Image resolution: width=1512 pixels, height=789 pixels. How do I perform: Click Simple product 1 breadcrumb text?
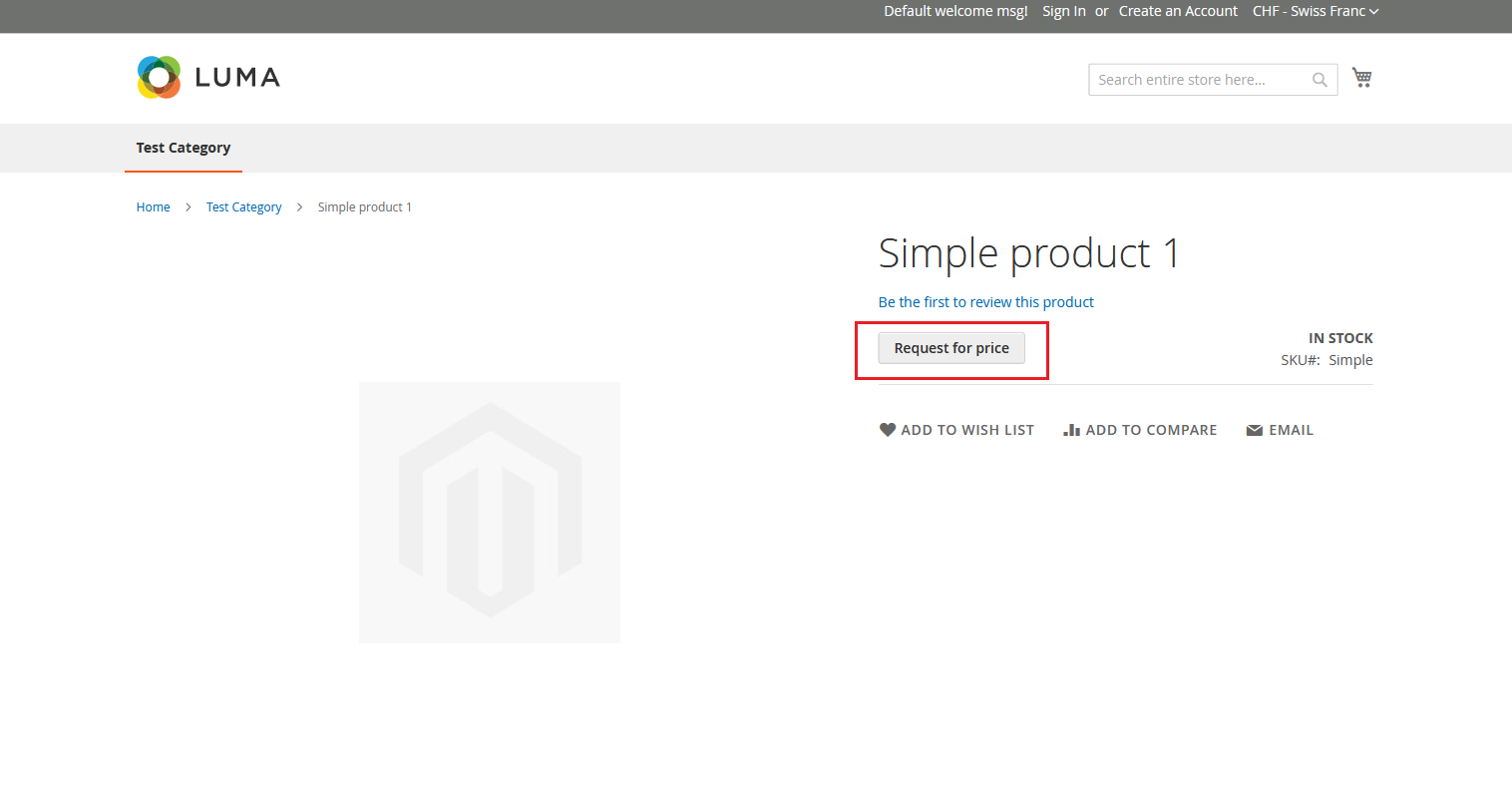tap(364, 207)
